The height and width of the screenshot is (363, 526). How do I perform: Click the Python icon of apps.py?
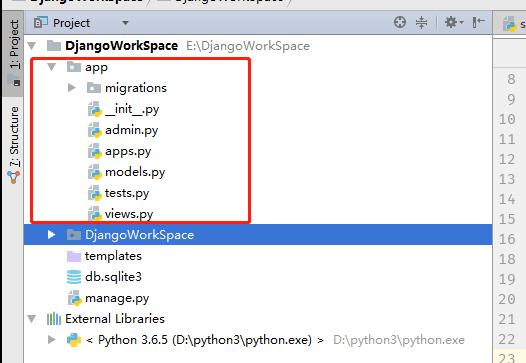(95, 151)
